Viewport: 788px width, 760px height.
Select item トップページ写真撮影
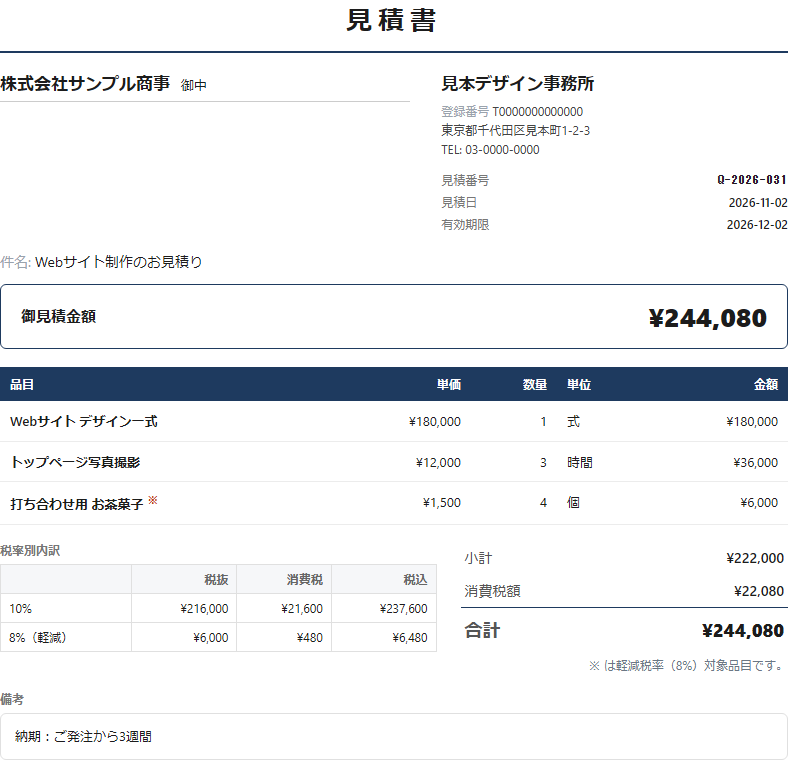pyautogui.click(x=75, y=462)
